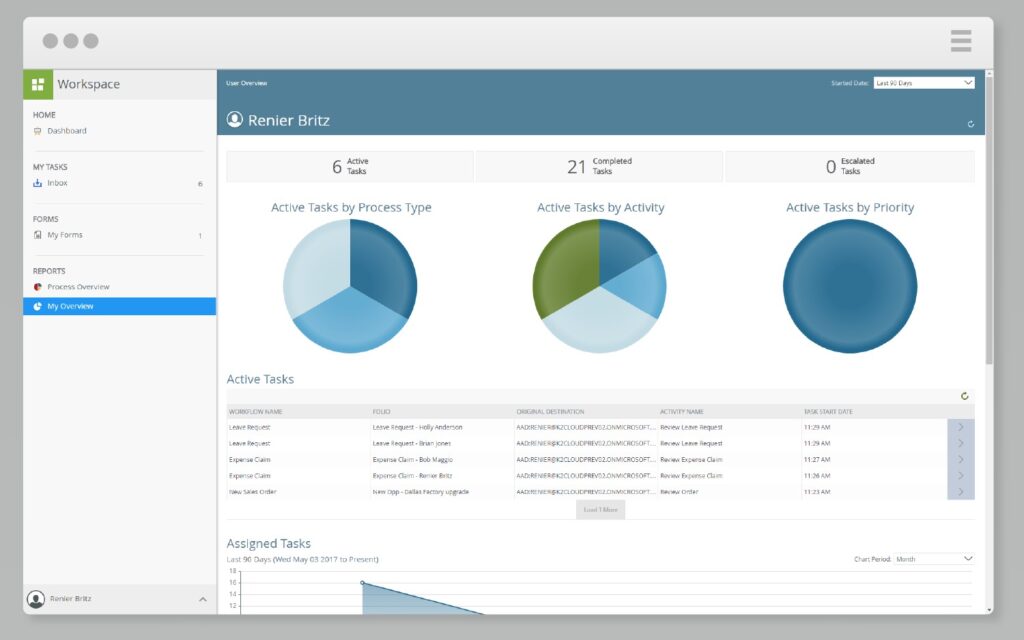
Task: Click the user avatar beside Renier Britz heading
Action: (x=235, y=120)
